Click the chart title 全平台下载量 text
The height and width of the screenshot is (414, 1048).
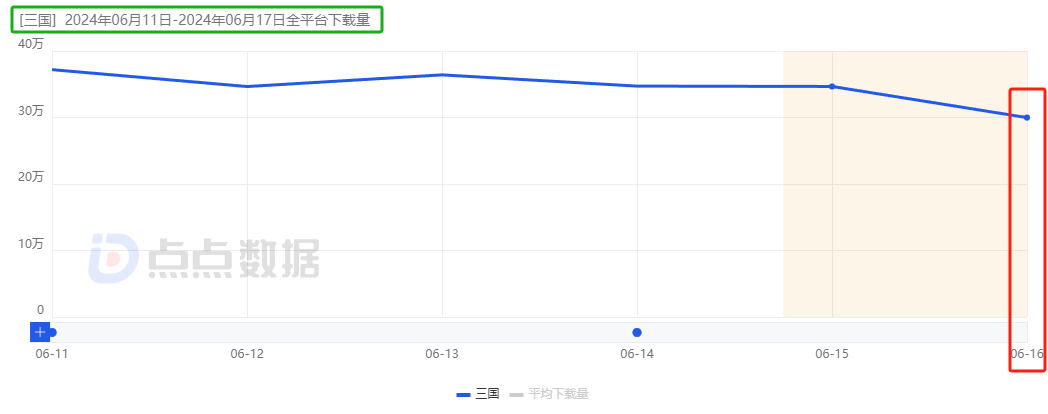click(x=328, y=20)
